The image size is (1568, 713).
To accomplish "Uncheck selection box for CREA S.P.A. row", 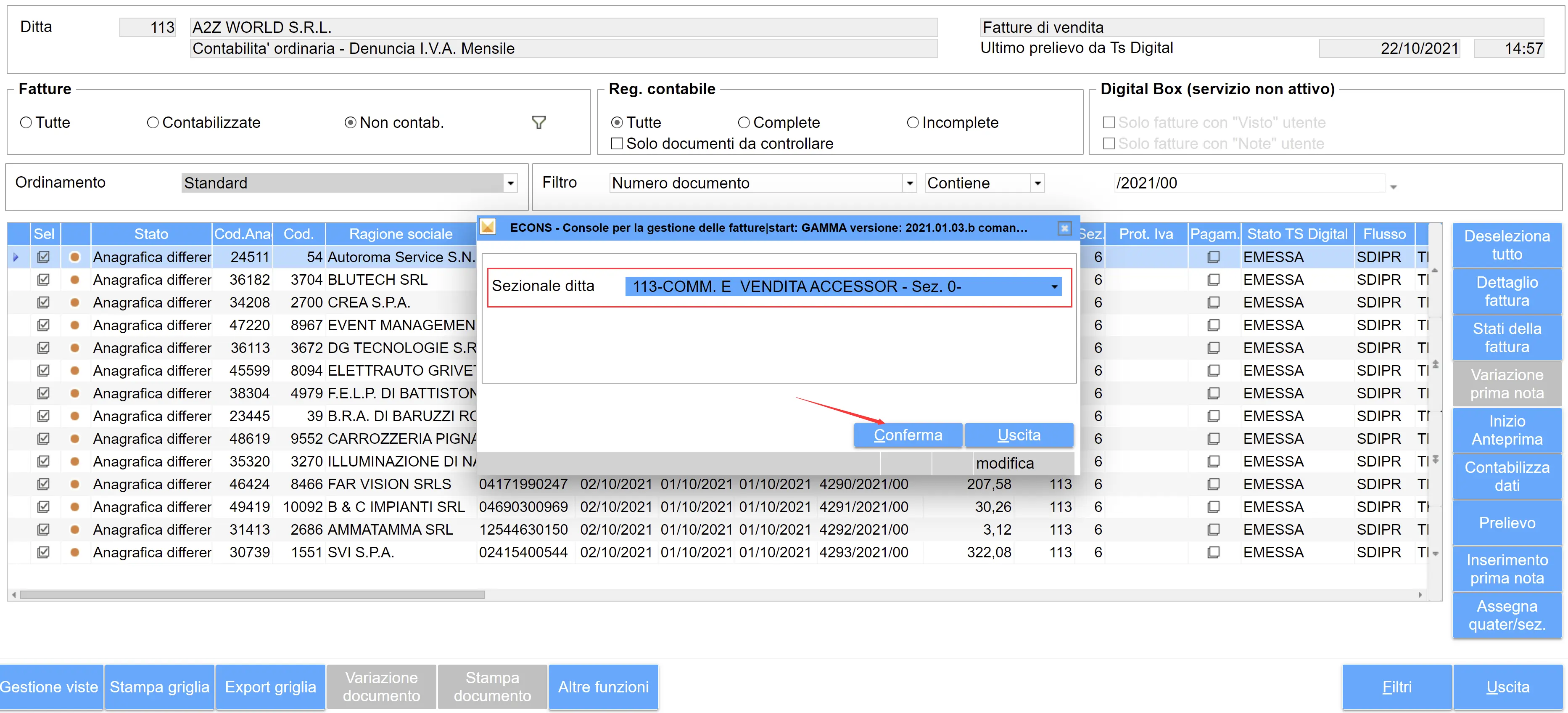I will (x=43, y=302).
